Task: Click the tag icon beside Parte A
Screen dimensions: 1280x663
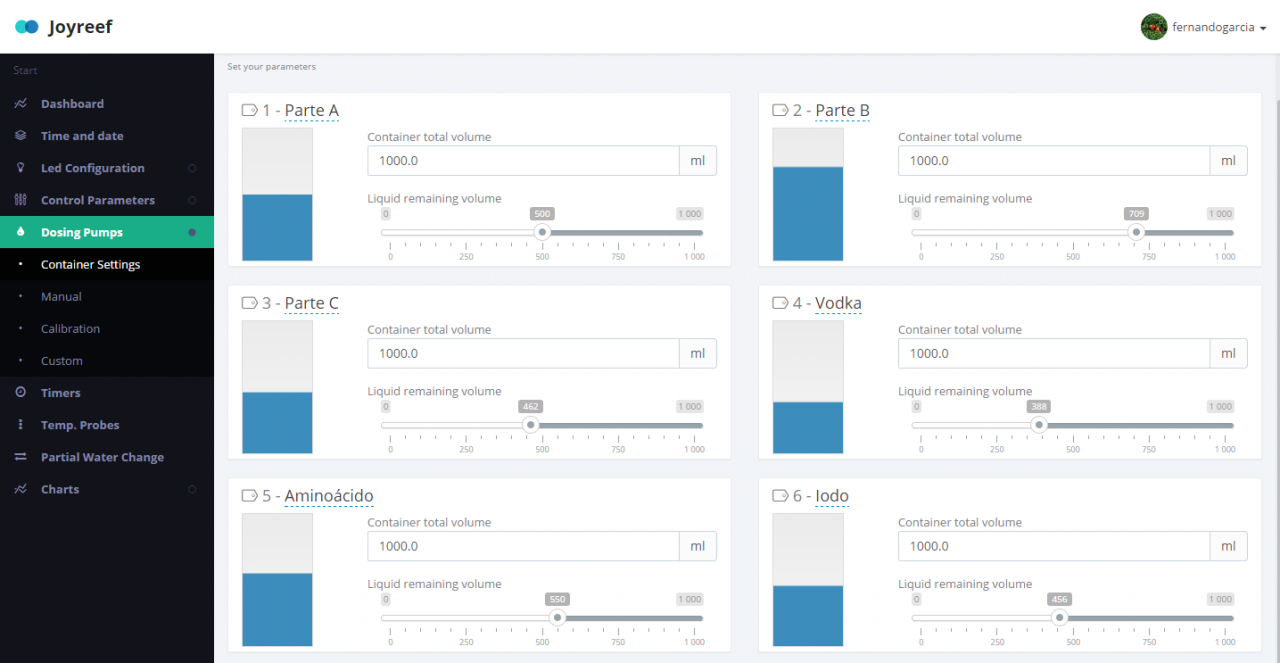Action: (x=250, y=110)
